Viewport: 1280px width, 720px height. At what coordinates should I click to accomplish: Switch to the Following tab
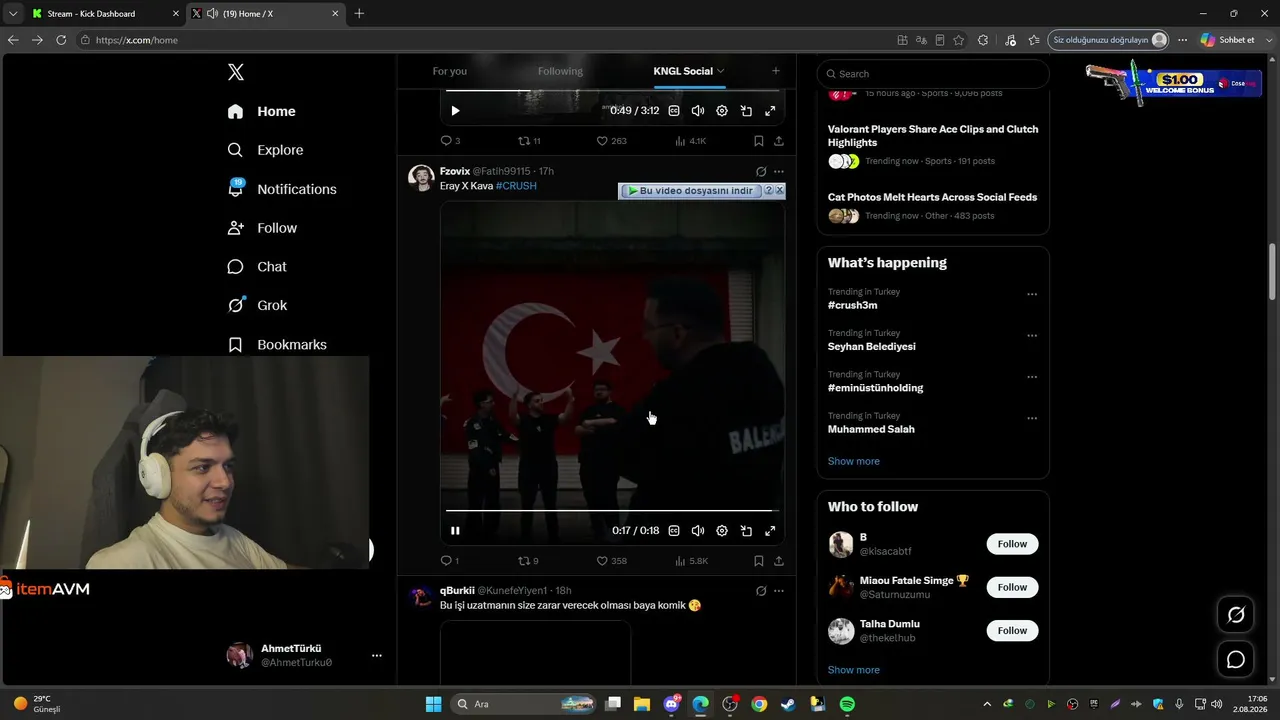pyautogui.click(x=560, y=71)
